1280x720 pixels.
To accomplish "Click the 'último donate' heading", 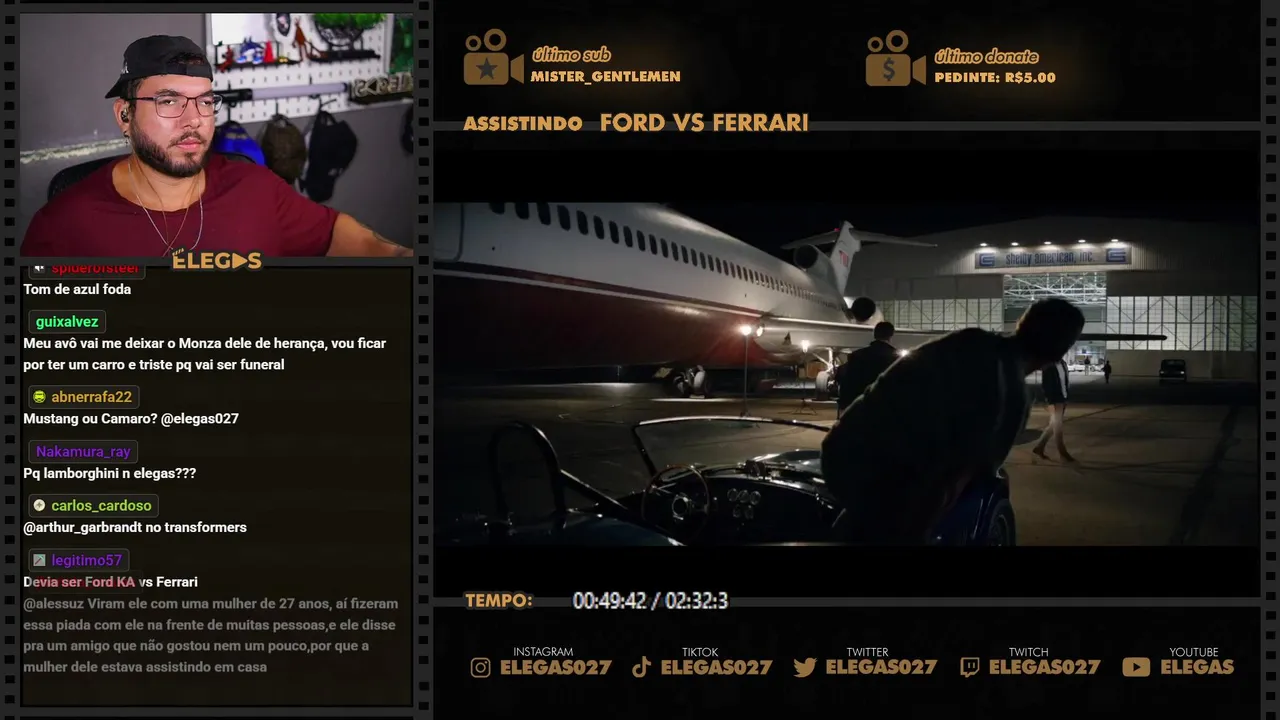I will pyautogui.click(x=986, y=56).
